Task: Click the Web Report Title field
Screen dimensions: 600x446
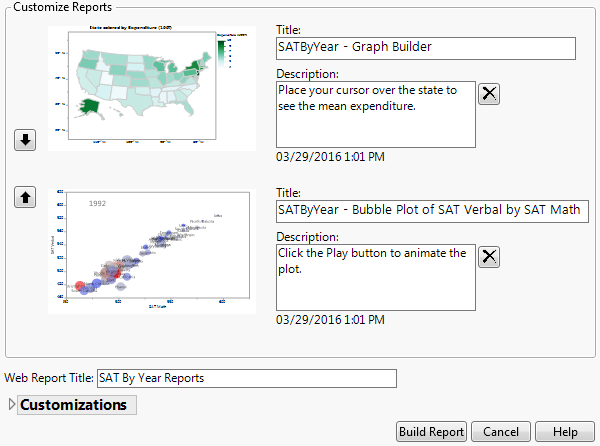Action: pos(246,378)
